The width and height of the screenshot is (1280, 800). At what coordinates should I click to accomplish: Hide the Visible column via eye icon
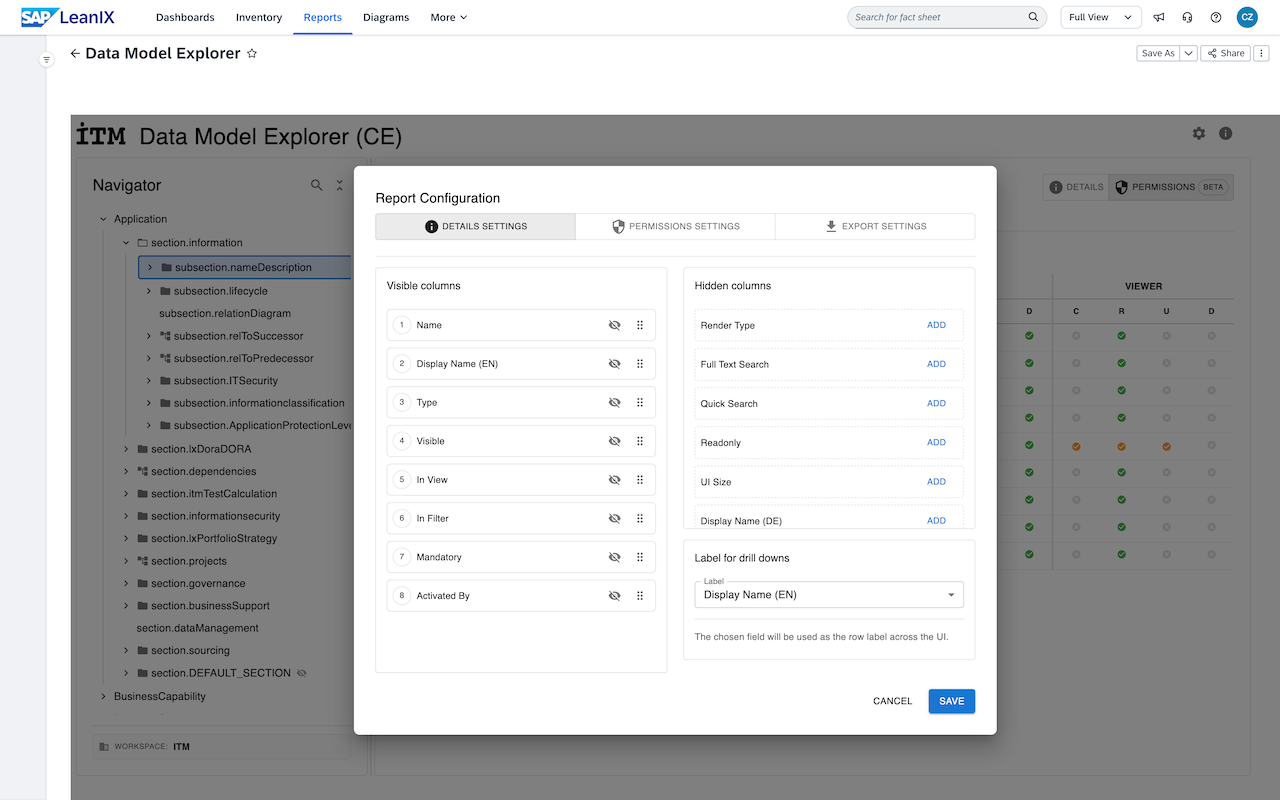[x=615, y=441]
